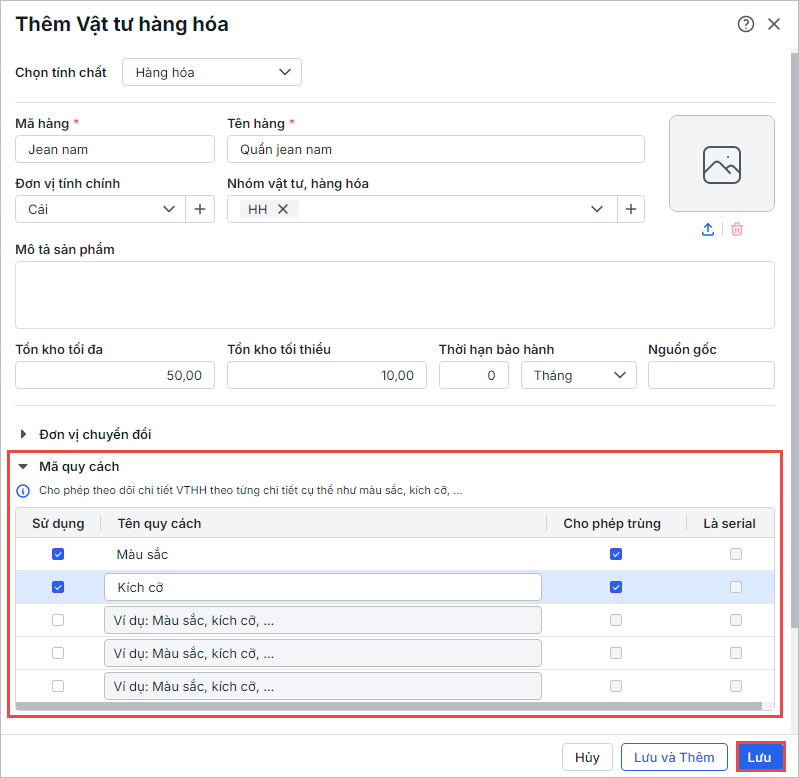This screenshot has width=799, height=778.
Task: Remove the HH tag with its X
Action: [283, 209]
